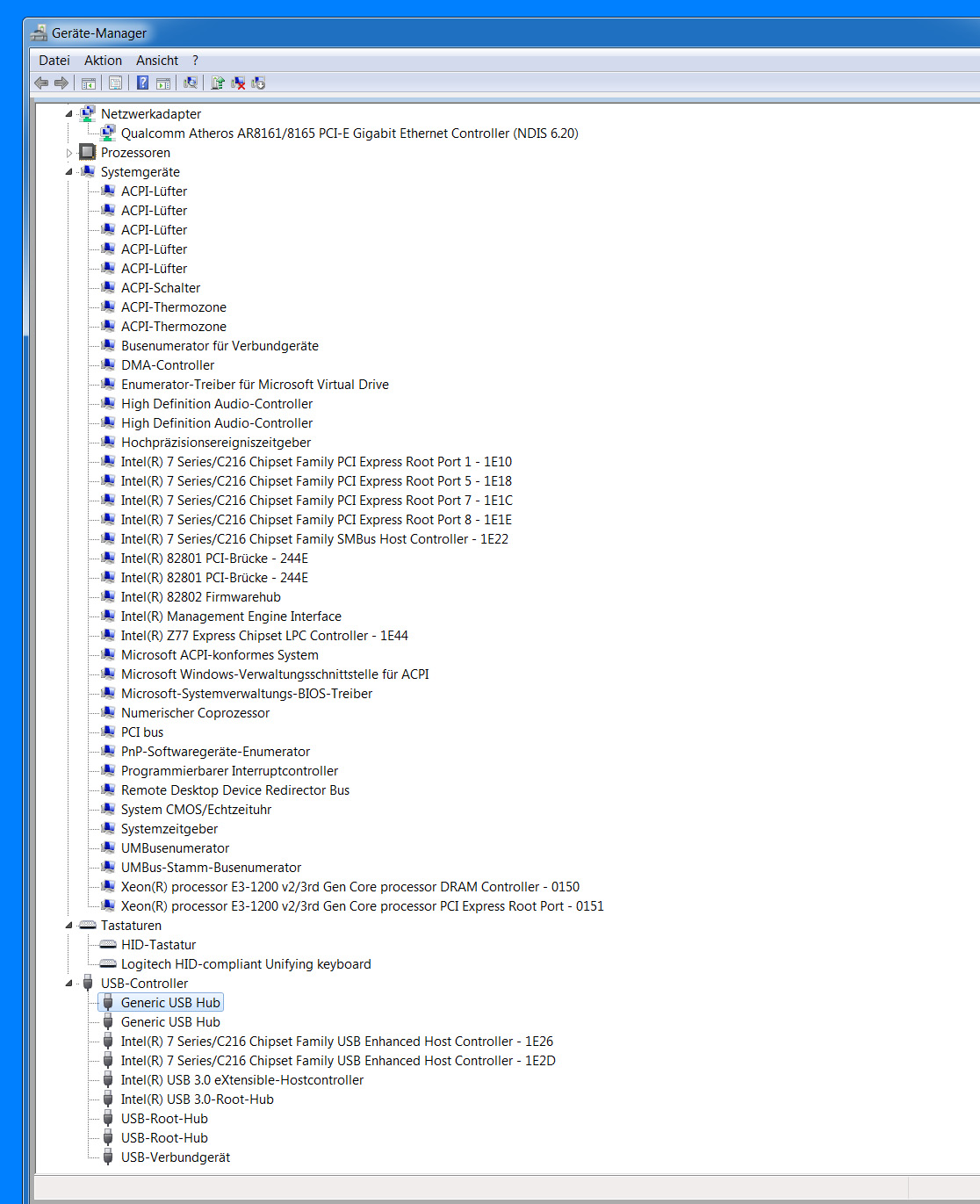Open the Aktion menu
The width and height of the screenshot is (980, 1204).
point(103,61)
